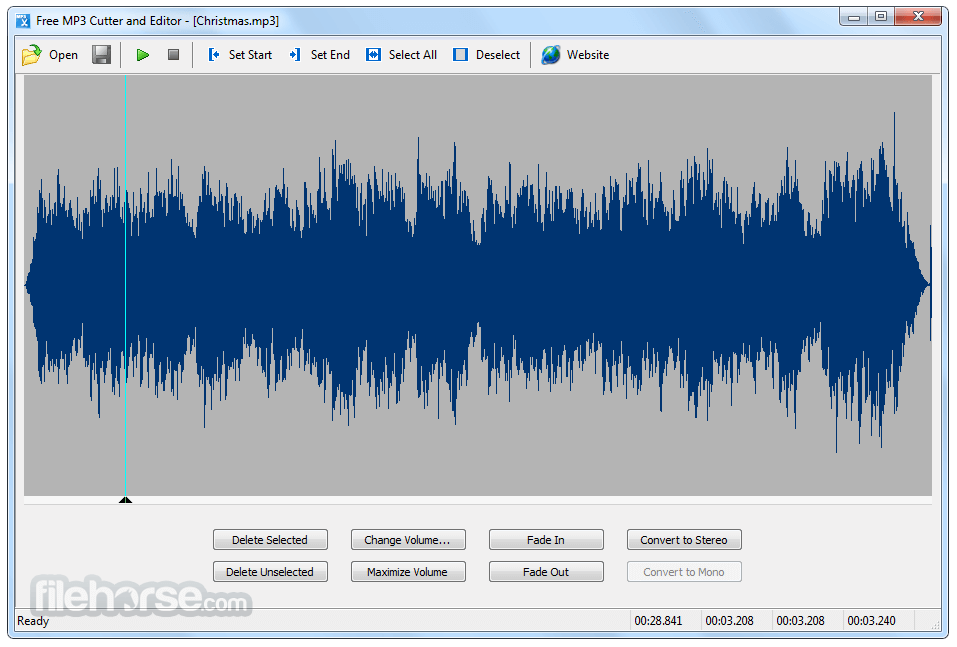The width and height of the screenshot is (957, 647).
Task: Apply Fade Out effect
Action: pyautogui.click(x=546, y=572)
